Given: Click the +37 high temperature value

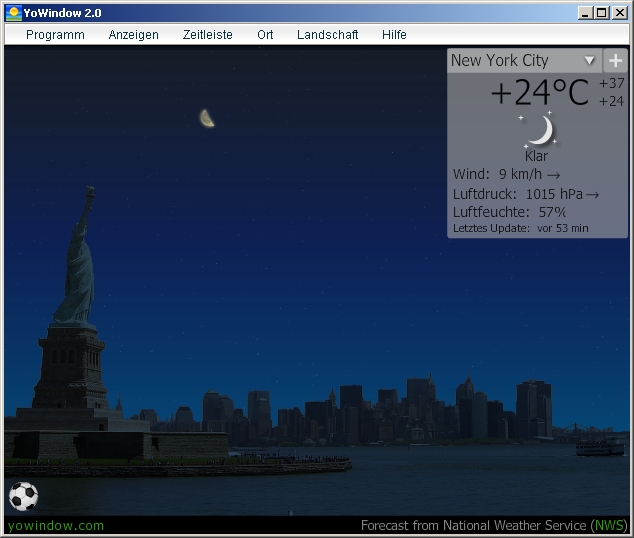Looking at the screenshot, I should coord(611,83).
